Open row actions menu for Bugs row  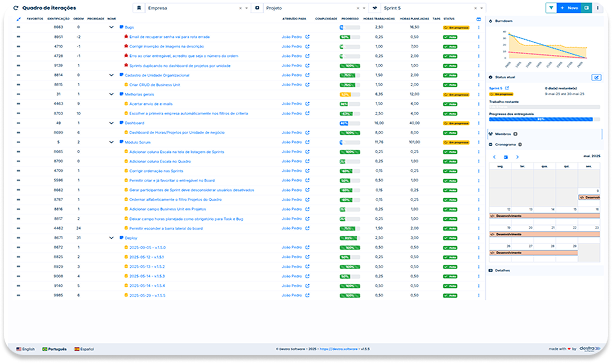[479, 27]
